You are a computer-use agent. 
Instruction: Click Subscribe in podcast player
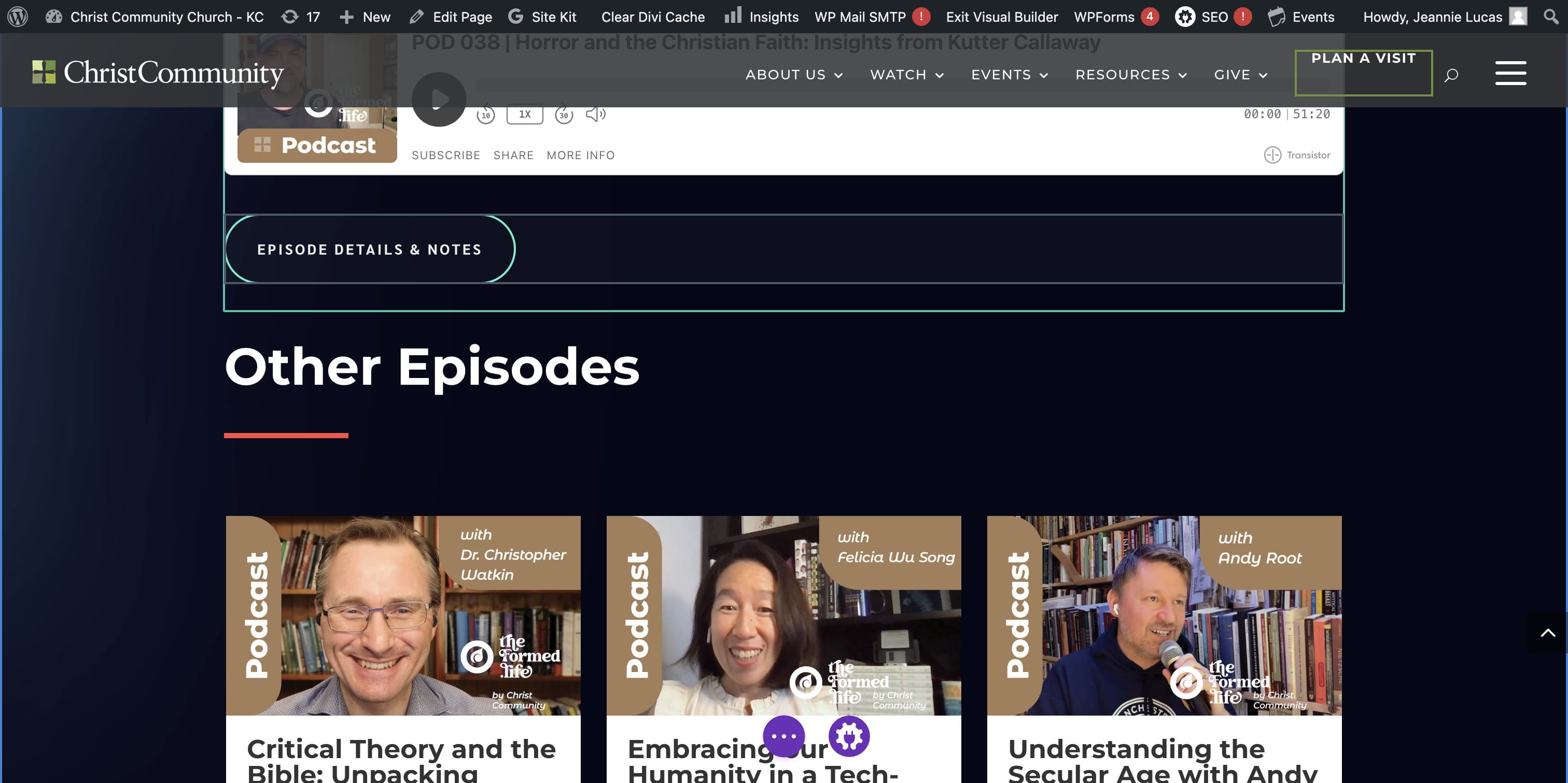pyautogui.click(x=446, y=155)
